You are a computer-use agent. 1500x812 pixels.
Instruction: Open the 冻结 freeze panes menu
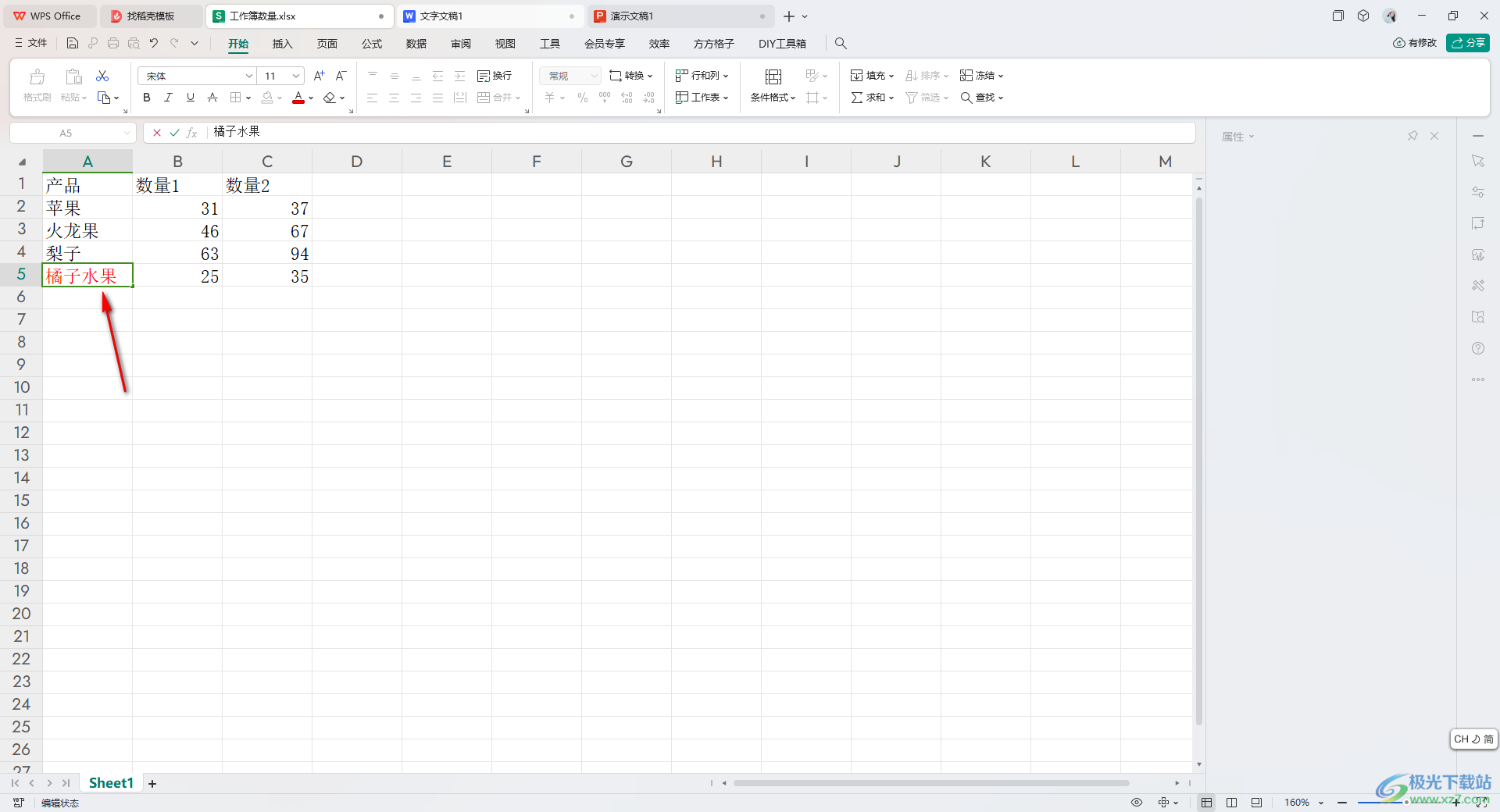tap(981, 76)
